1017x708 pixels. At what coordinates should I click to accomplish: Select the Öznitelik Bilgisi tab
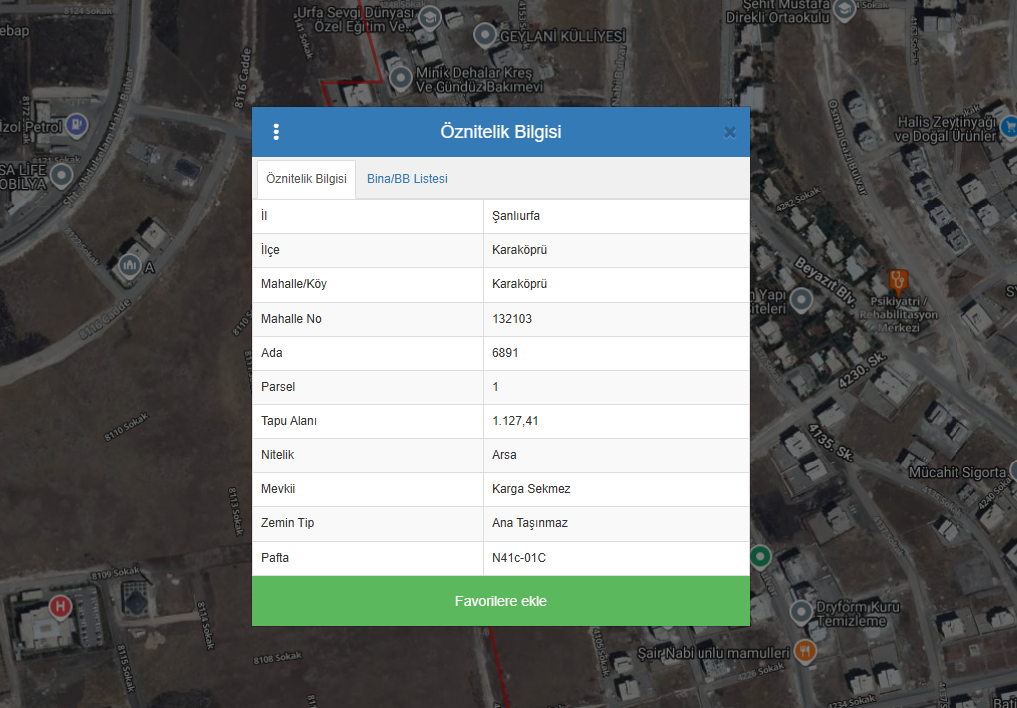(x=306, y=179)
